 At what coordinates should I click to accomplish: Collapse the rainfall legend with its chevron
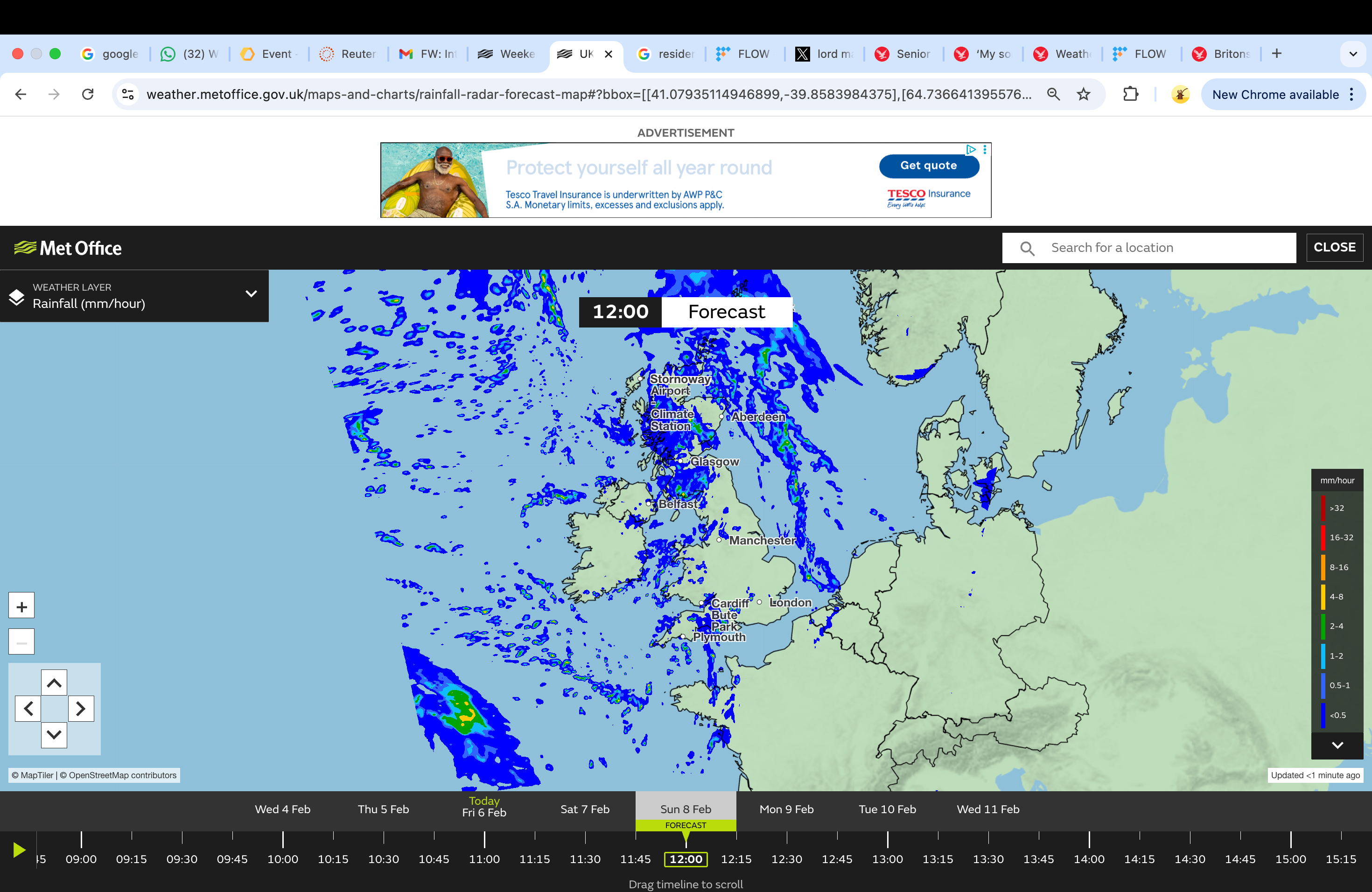(1337, 745)
